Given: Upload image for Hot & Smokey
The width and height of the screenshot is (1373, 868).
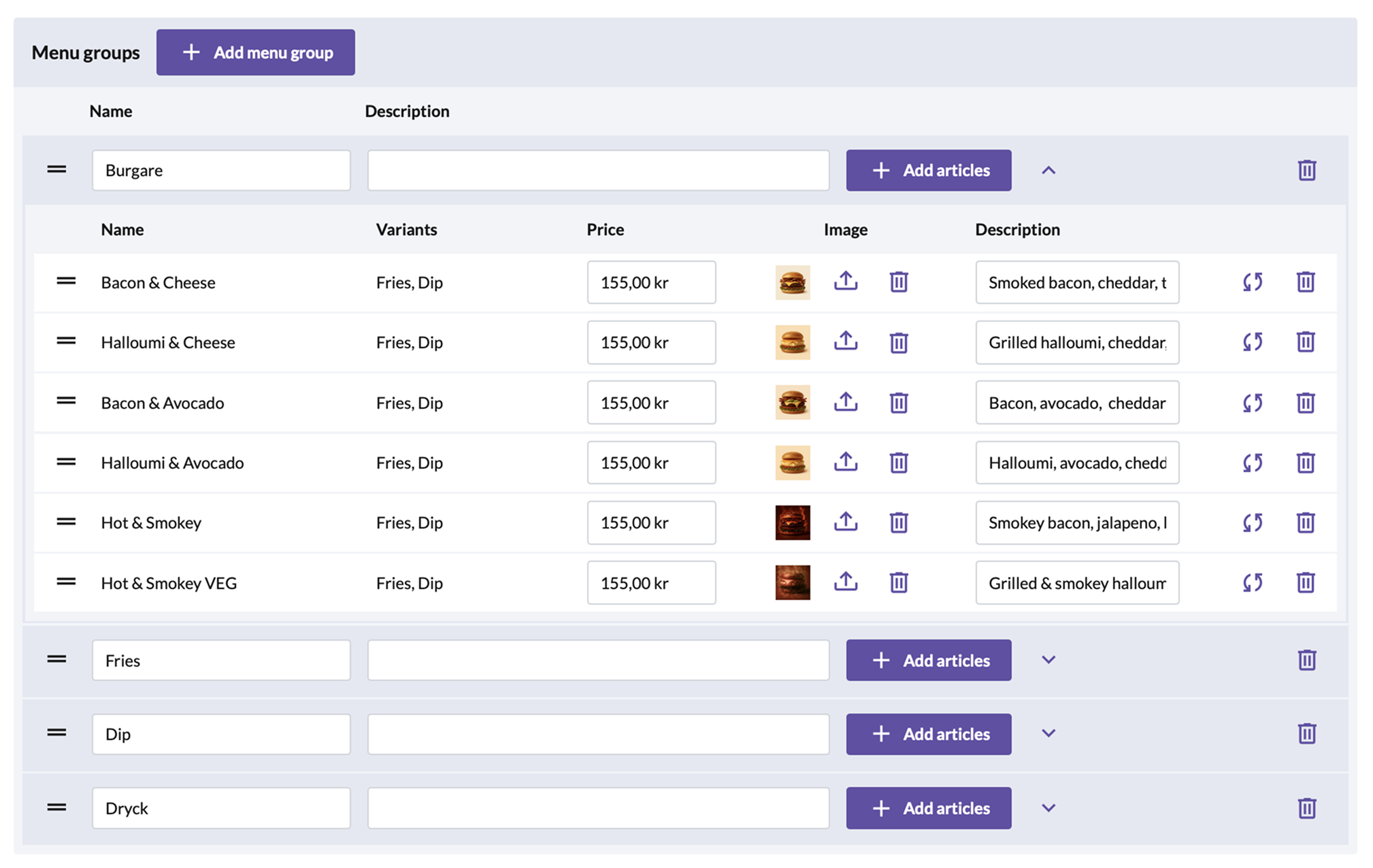Looking at the screenshot, I should point(845,522).
